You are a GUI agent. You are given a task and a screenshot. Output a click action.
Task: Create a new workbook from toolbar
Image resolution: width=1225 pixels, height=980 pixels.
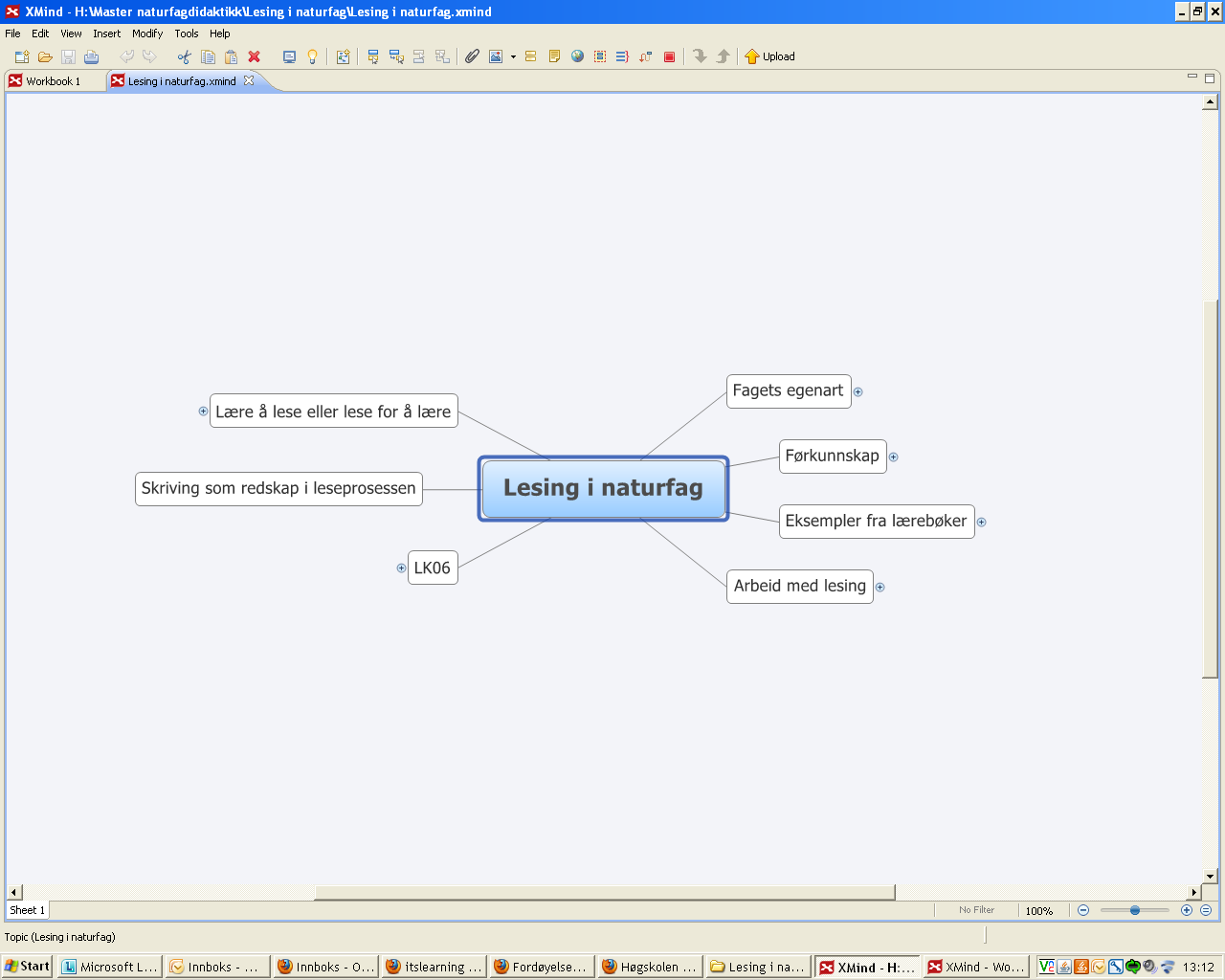click(x=22, y=56)
